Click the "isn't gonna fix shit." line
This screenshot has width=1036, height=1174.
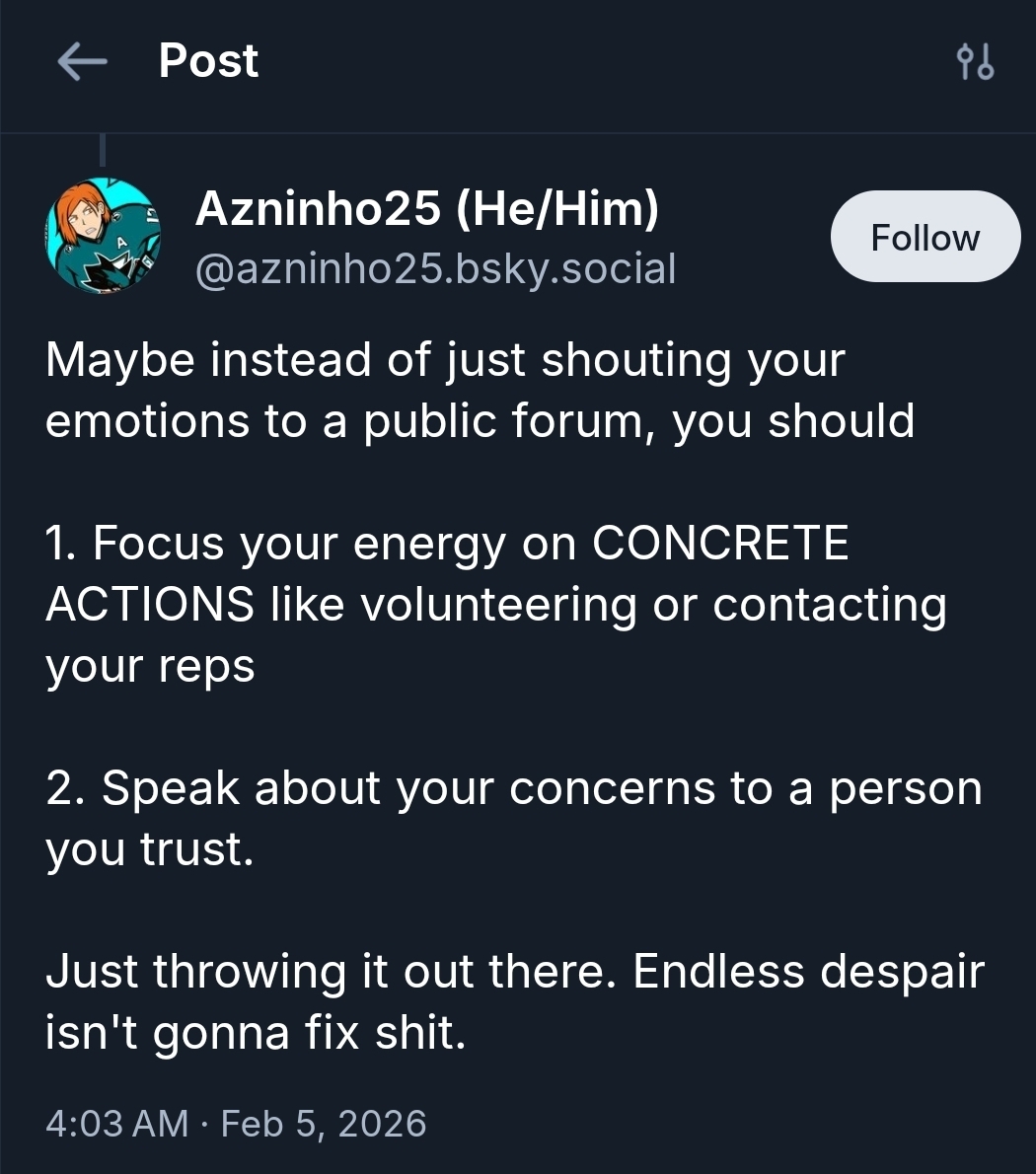[255, 1033]
